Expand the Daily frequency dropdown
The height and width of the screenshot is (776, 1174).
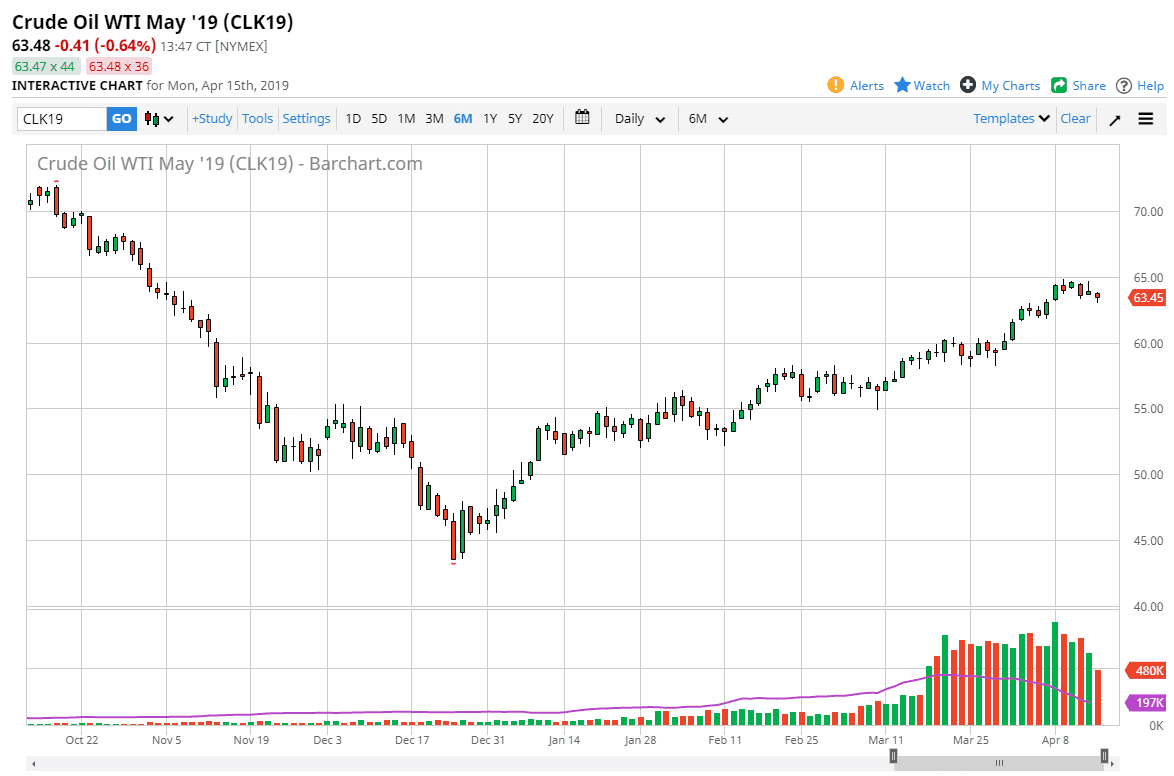coord(639,119)
